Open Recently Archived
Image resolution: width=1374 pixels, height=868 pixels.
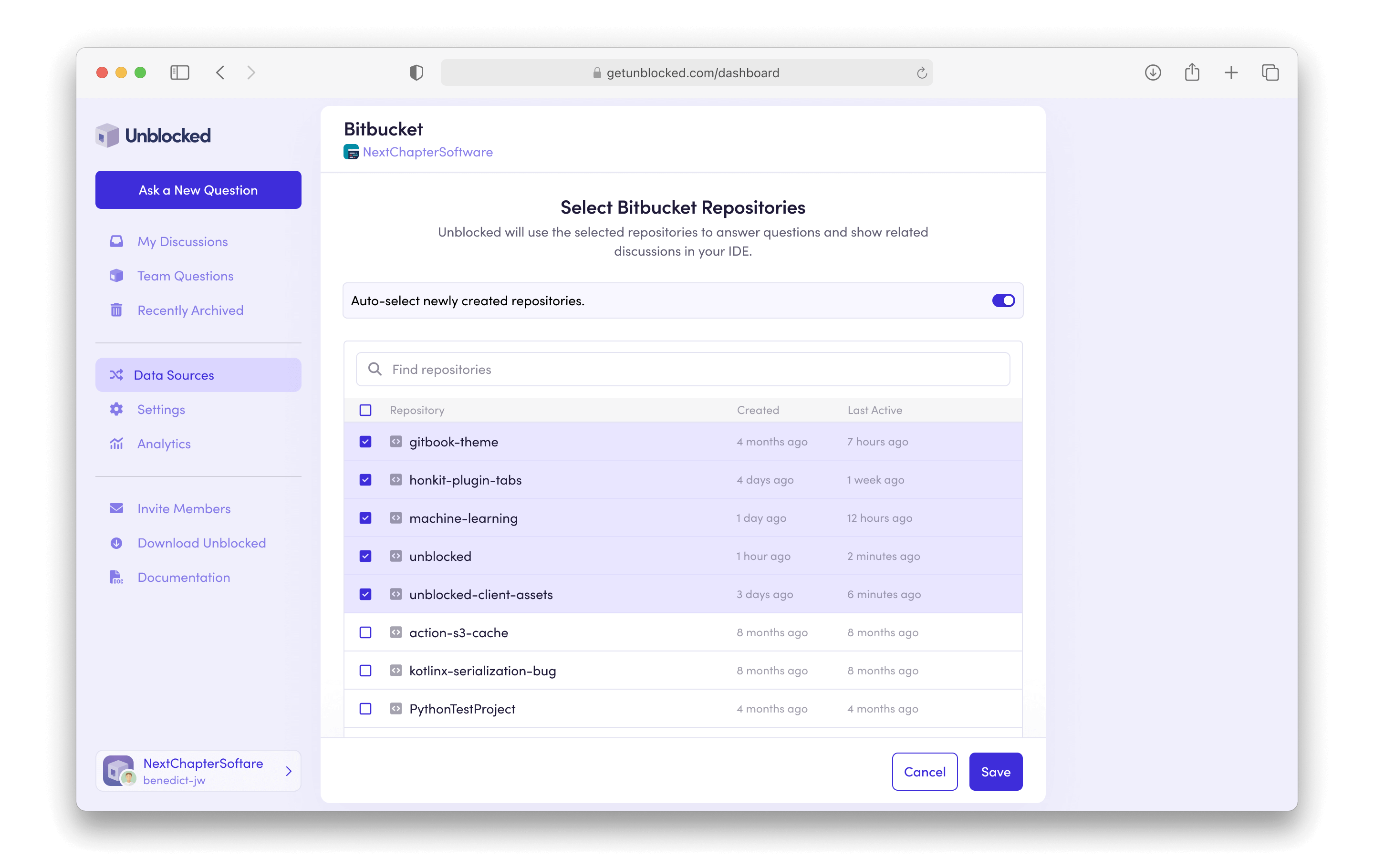point(190,310)
